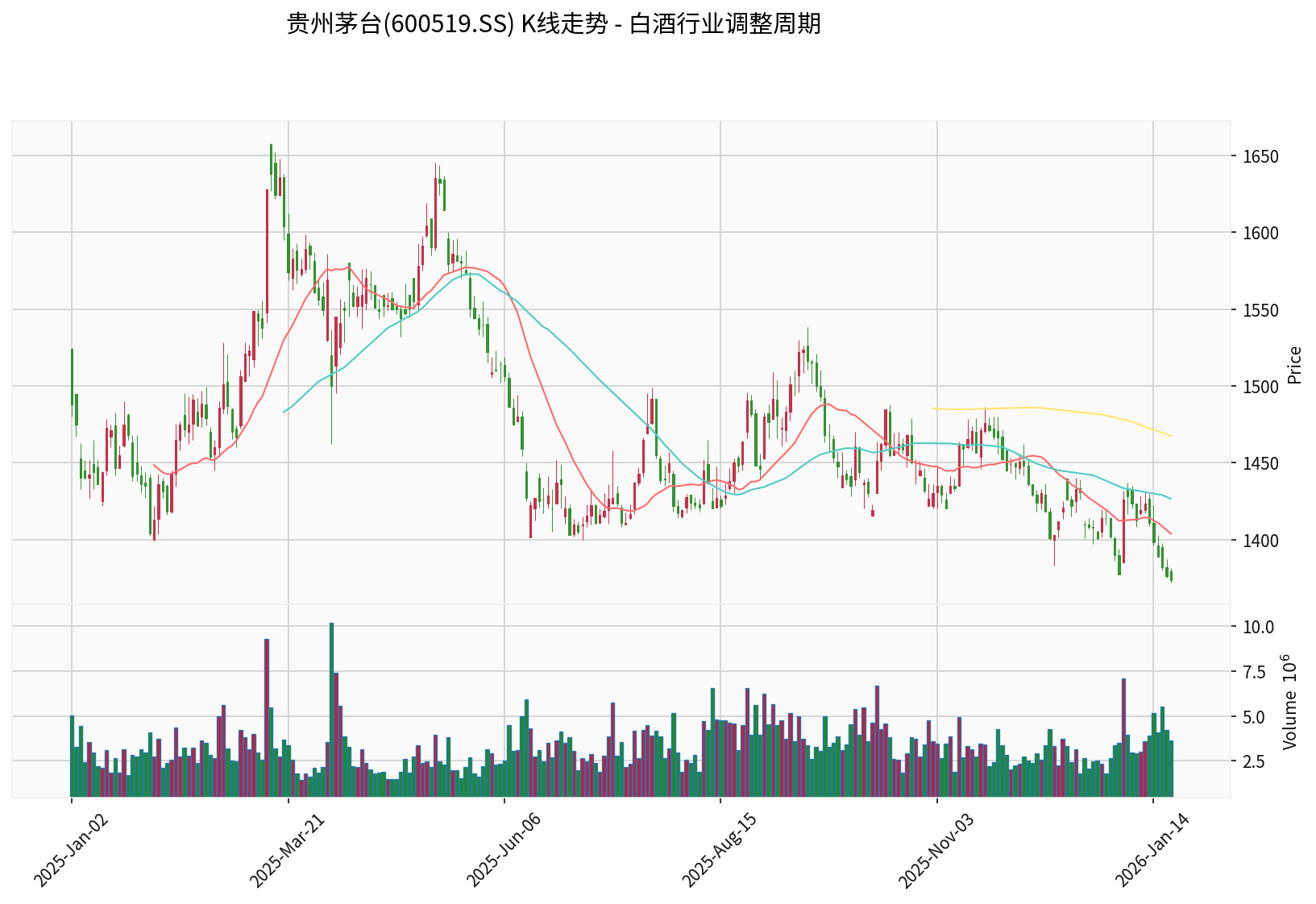
Task: Click the 2025-Aug-15 date label
Action: 720,850
